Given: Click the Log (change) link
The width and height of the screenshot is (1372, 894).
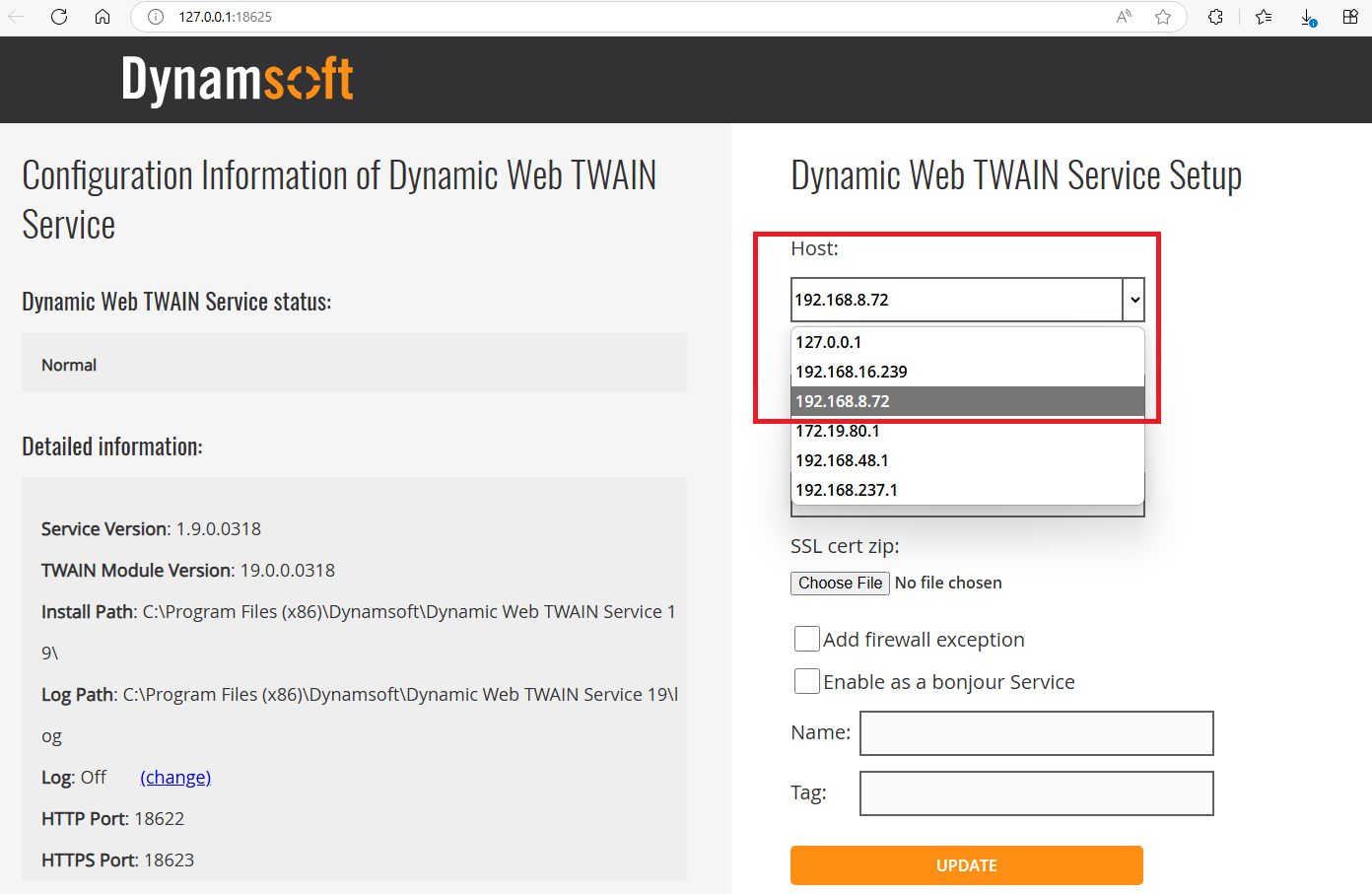Looking at the screenshot, I should pos(175,778).
